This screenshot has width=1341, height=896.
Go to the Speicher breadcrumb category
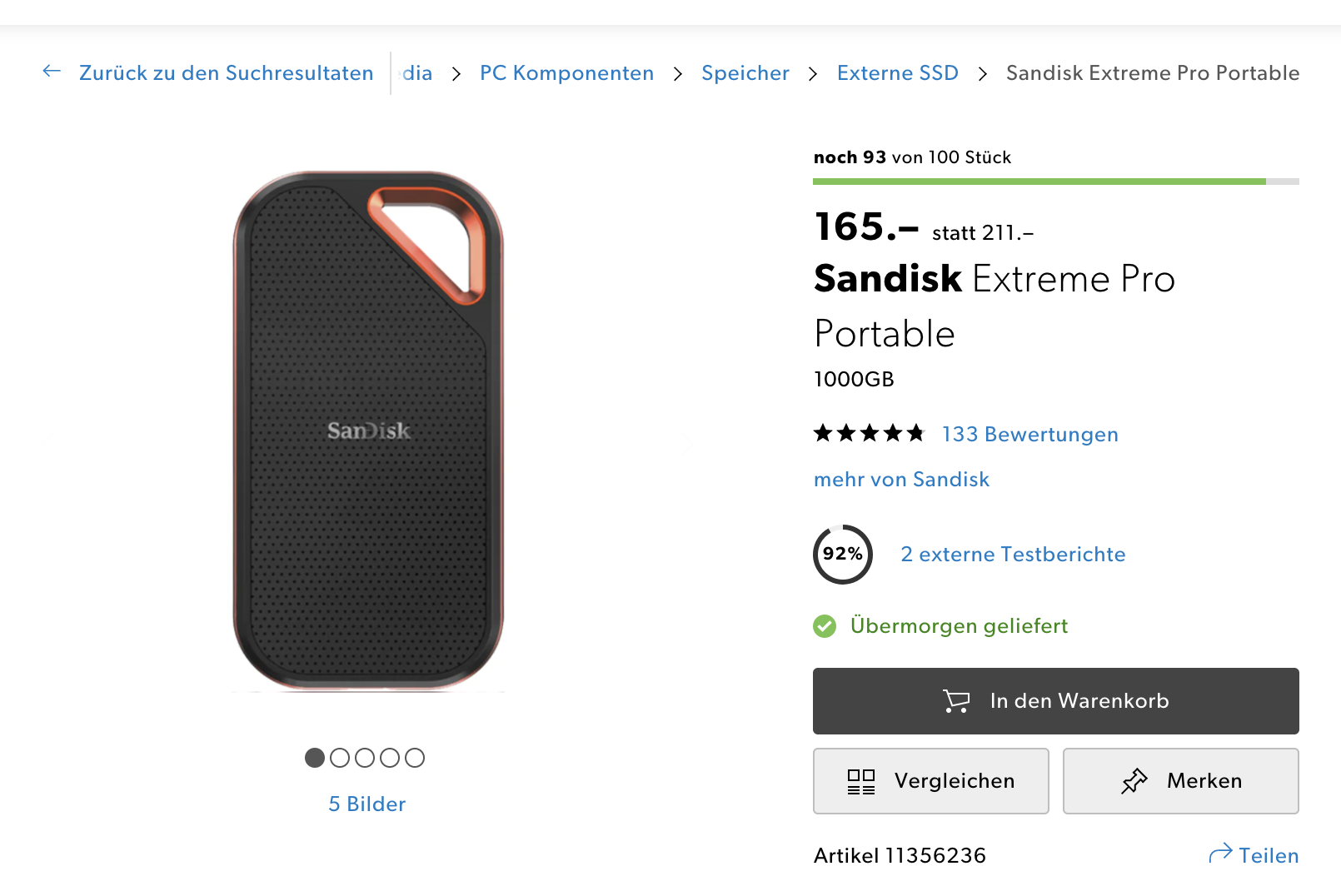point(745,73)
